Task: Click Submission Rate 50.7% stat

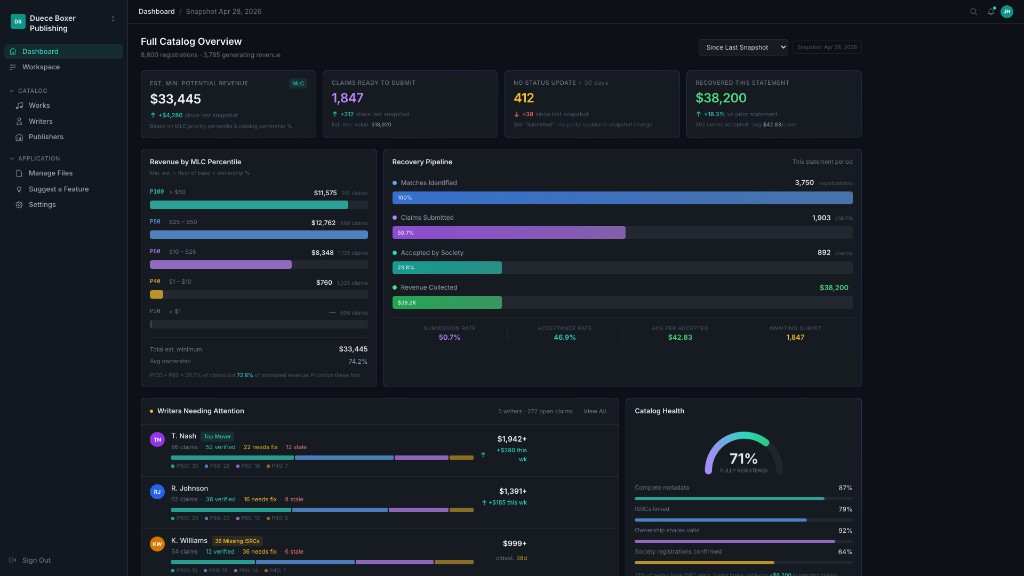Action: 449,334
